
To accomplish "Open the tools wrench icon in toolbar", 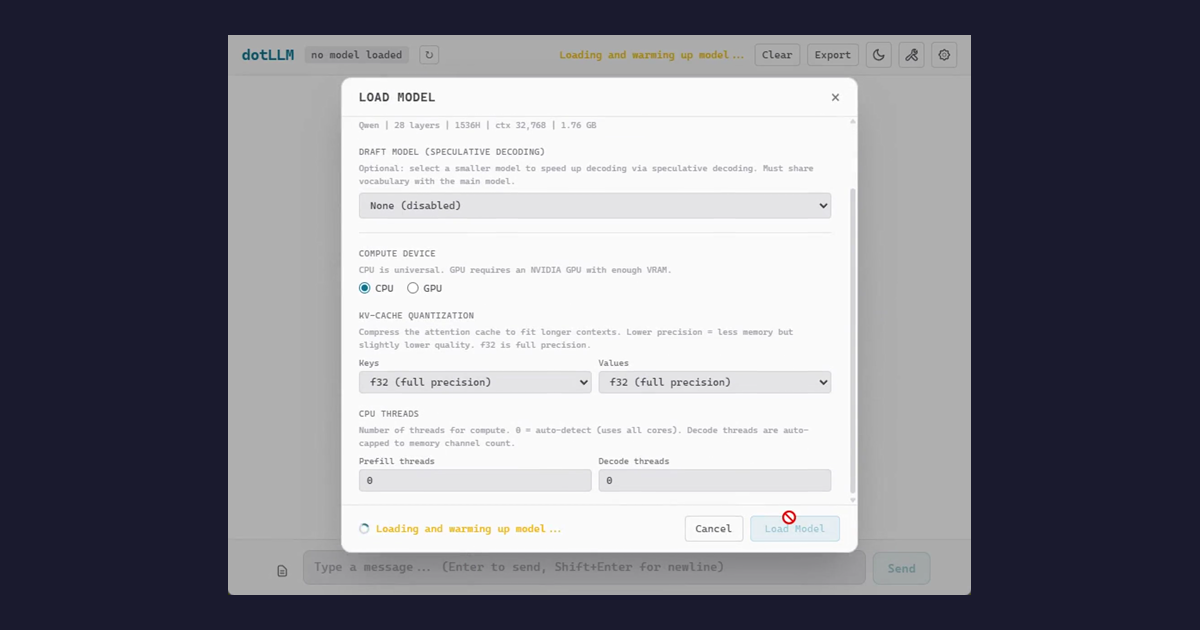I will click(x=911, y=54).
